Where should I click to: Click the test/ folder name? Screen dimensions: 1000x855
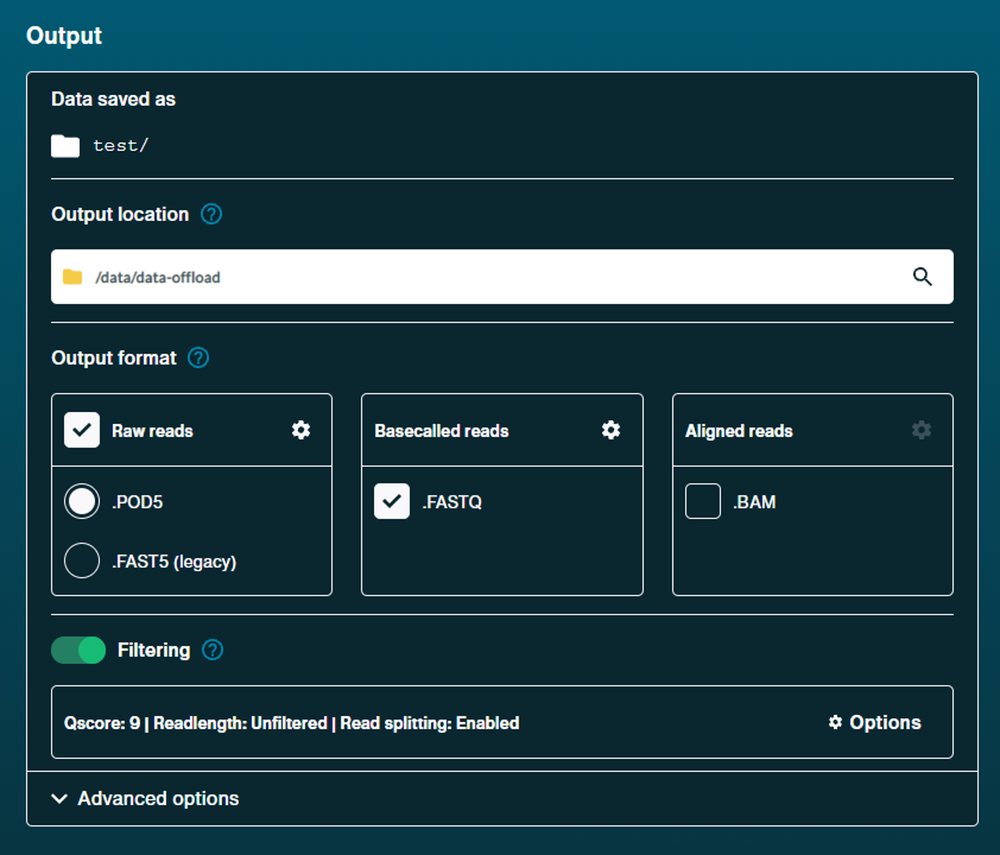coord(121,146)
